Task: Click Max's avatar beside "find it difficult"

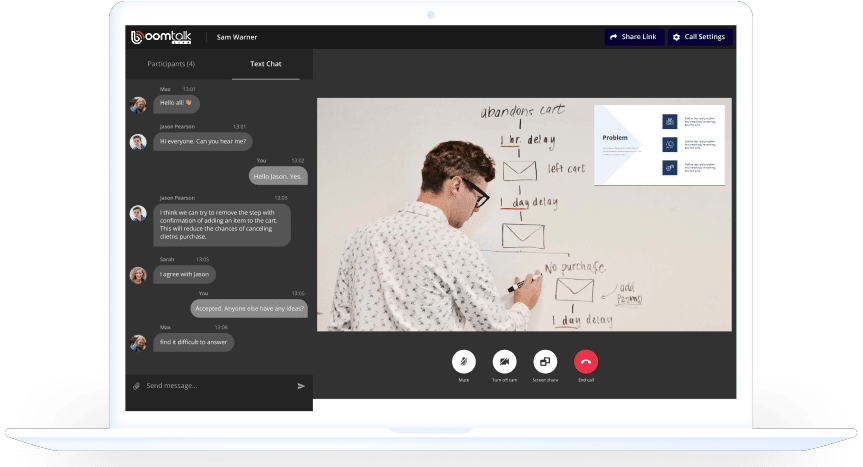Action: pyautogui.click(x=138, y=342)
